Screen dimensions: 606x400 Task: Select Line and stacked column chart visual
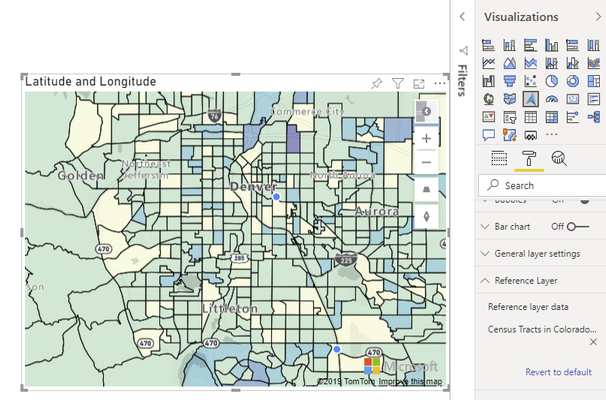pyautogui.click(x=552, y=63)
